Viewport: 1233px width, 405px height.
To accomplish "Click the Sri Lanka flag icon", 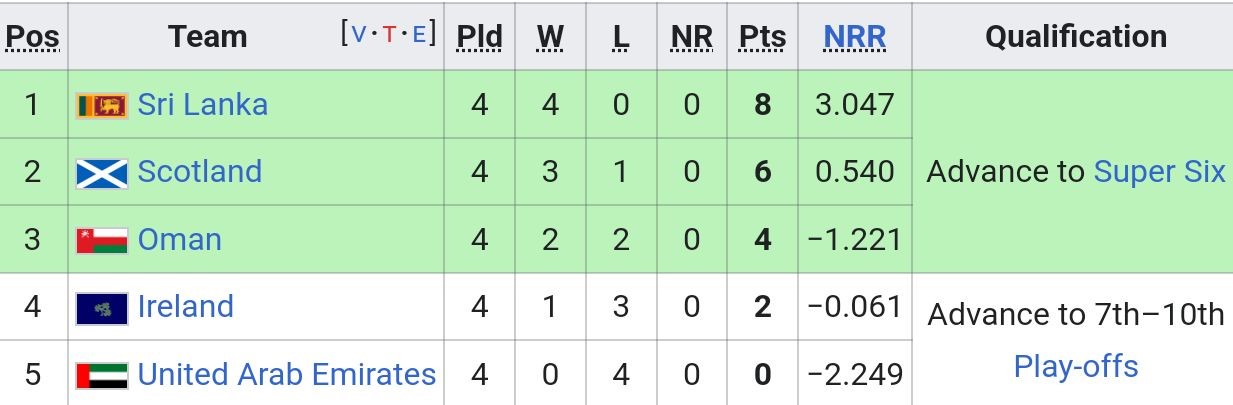I will click(x=102, y=106).
